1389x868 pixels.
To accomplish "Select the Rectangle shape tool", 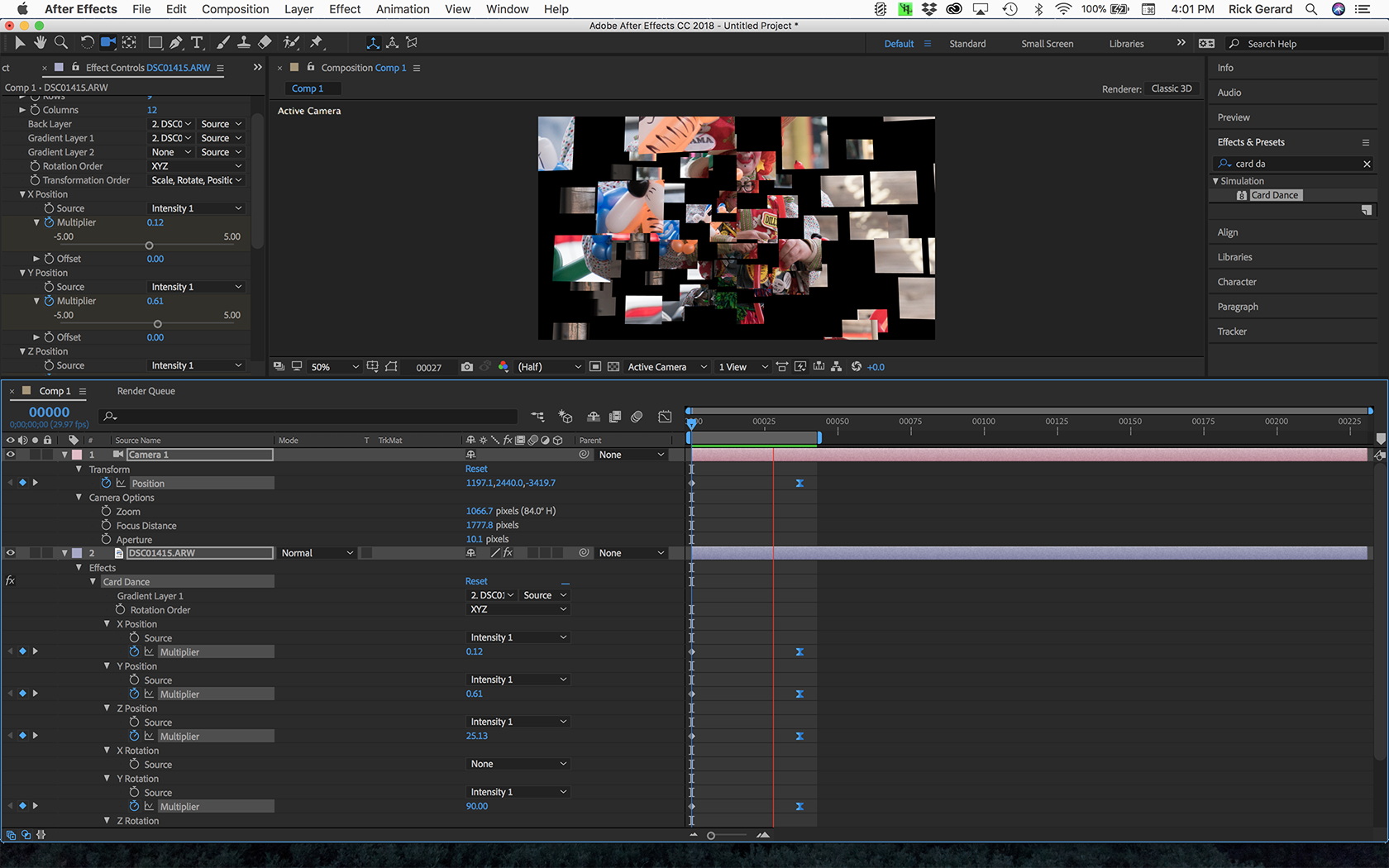I will coord(155,42).
